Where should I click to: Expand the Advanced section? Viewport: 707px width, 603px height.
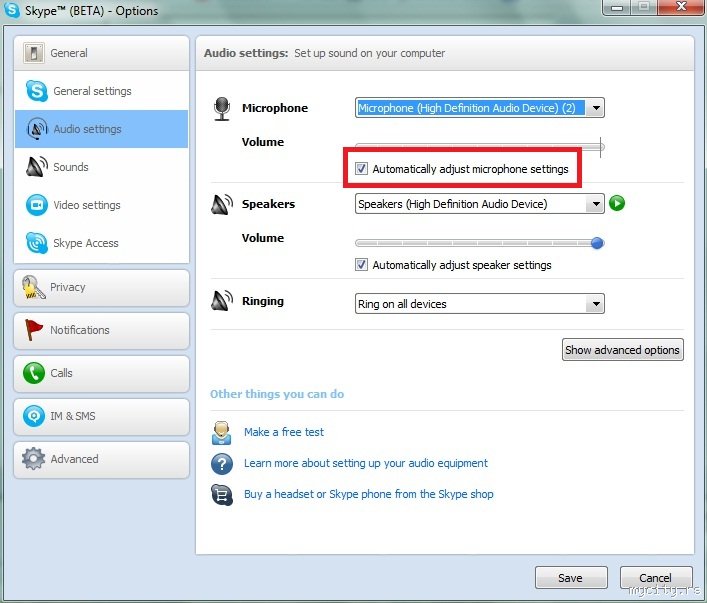[x=101, y=460]
